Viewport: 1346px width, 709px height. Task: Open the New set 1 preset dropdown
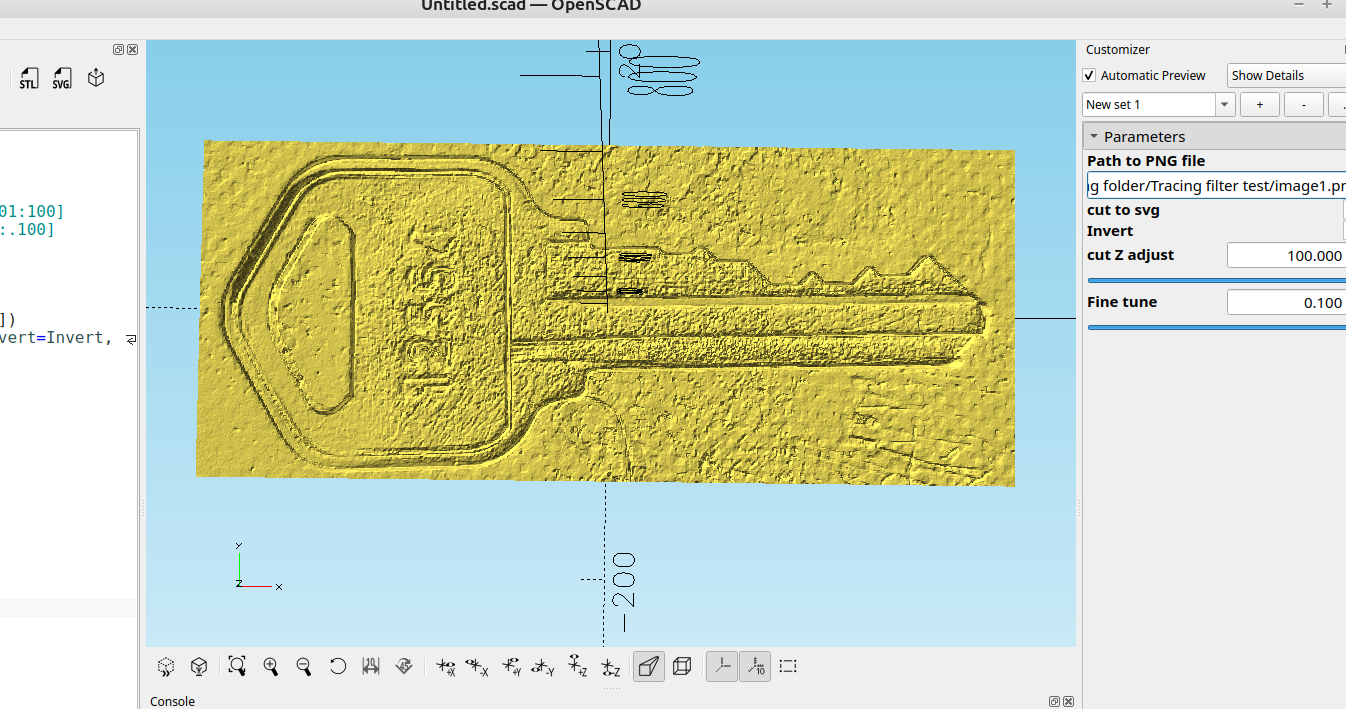tap(1224, 105)
